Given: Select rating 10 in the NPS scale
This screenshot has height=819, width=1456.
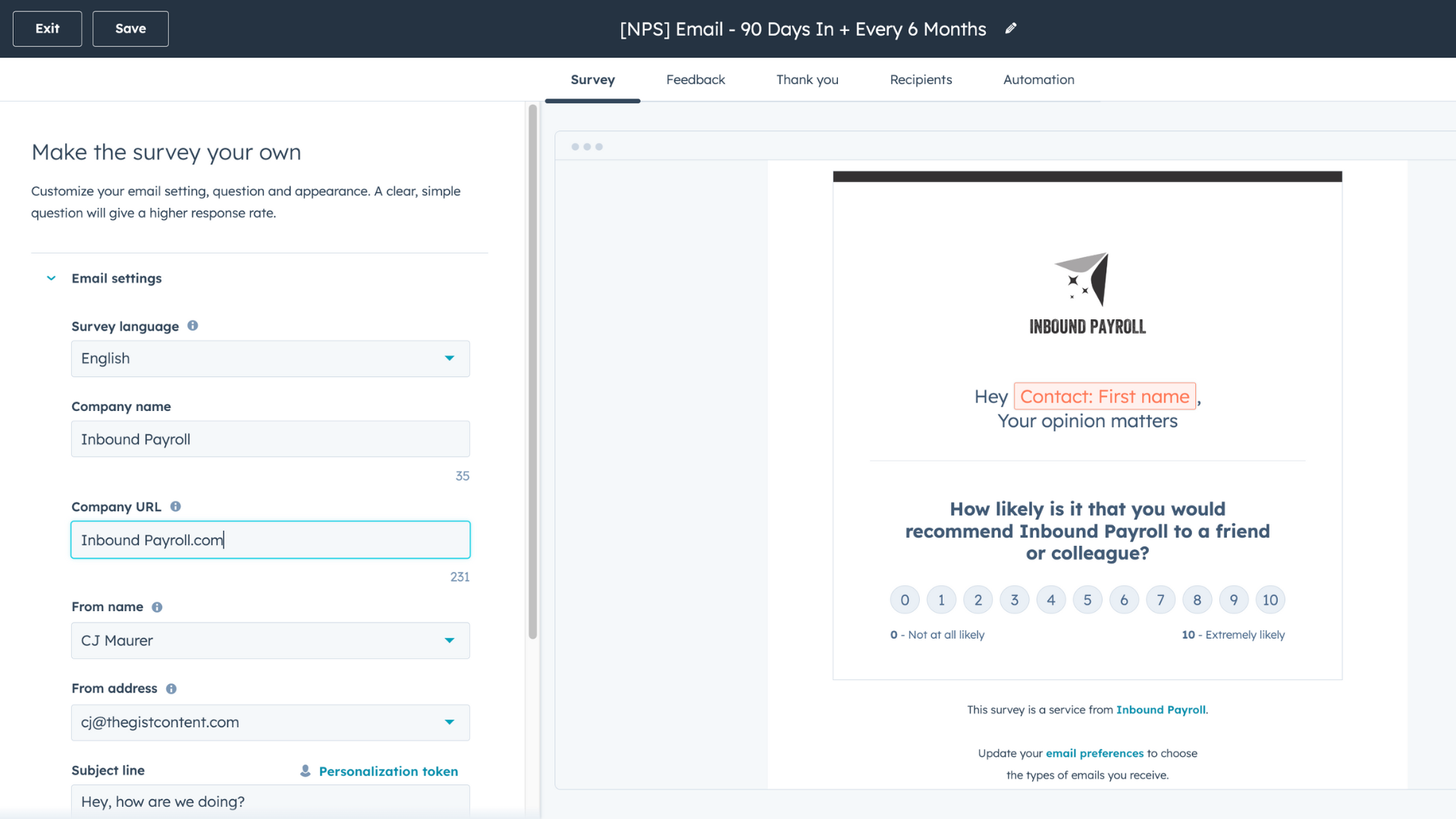Looking at the screenshot, I should tap(1269, 600).
